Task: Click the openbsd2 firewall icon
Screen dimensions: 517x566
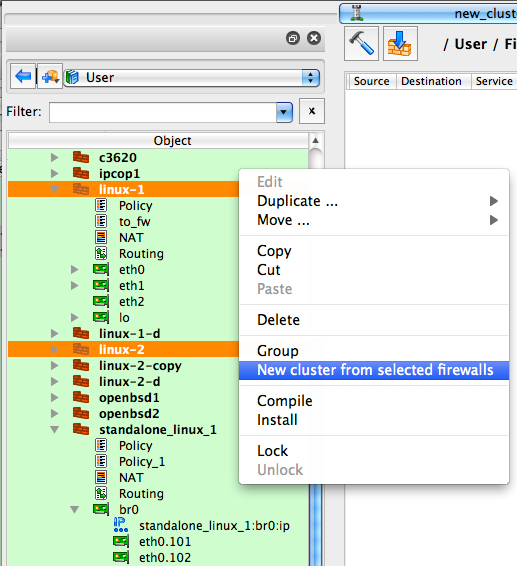Action: tap(81, 413)
